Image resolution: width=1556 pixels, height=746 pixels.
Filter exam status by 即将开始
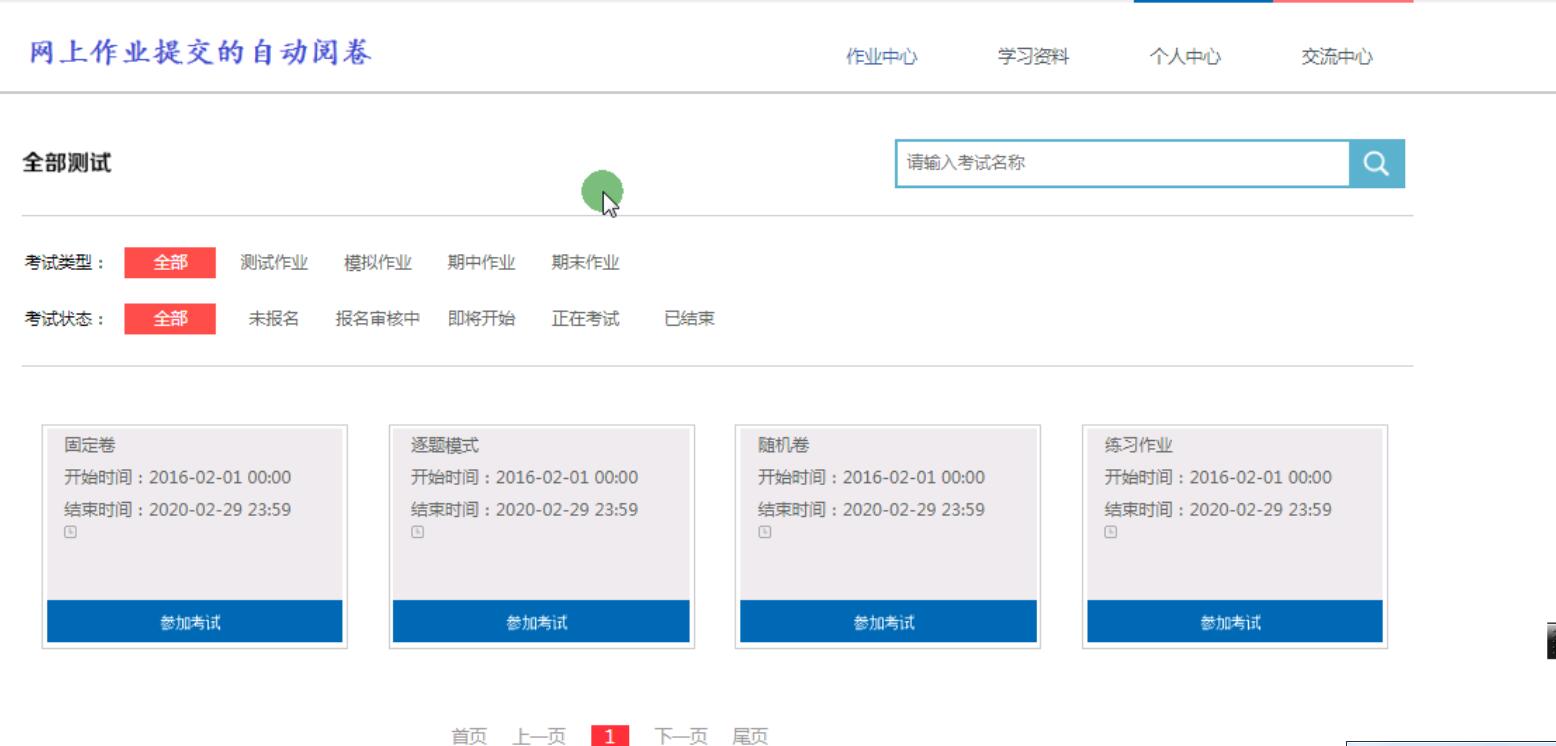click(x=481, y=319)
